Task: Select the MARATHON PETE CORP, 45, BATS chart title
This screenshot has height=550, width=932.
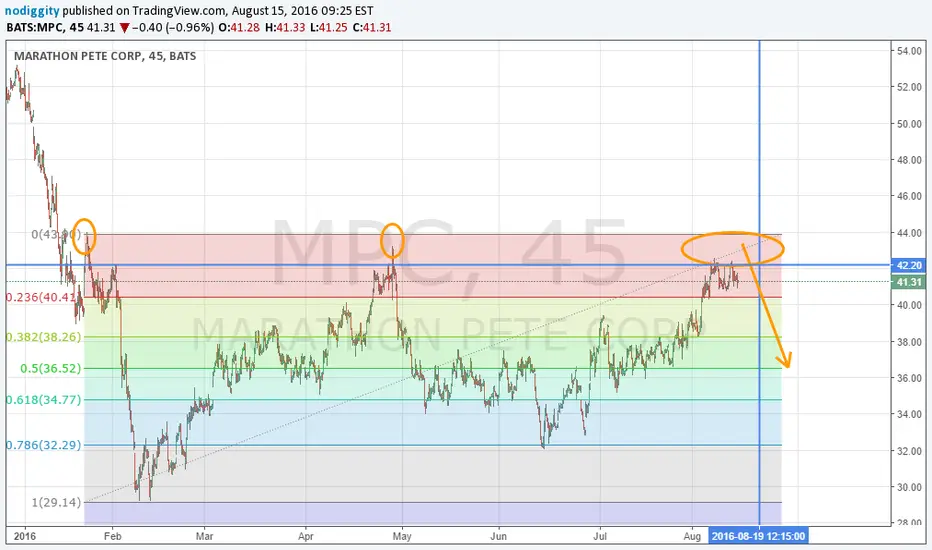Action: tap(105, 56)
